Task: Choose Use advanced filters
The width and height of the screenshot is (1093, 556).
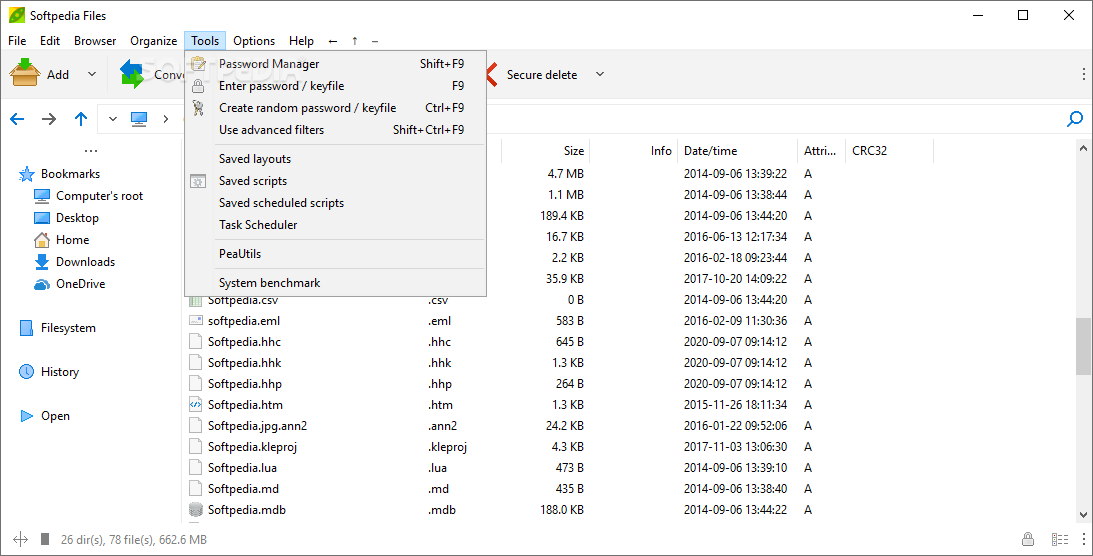Action: point(335,130)
